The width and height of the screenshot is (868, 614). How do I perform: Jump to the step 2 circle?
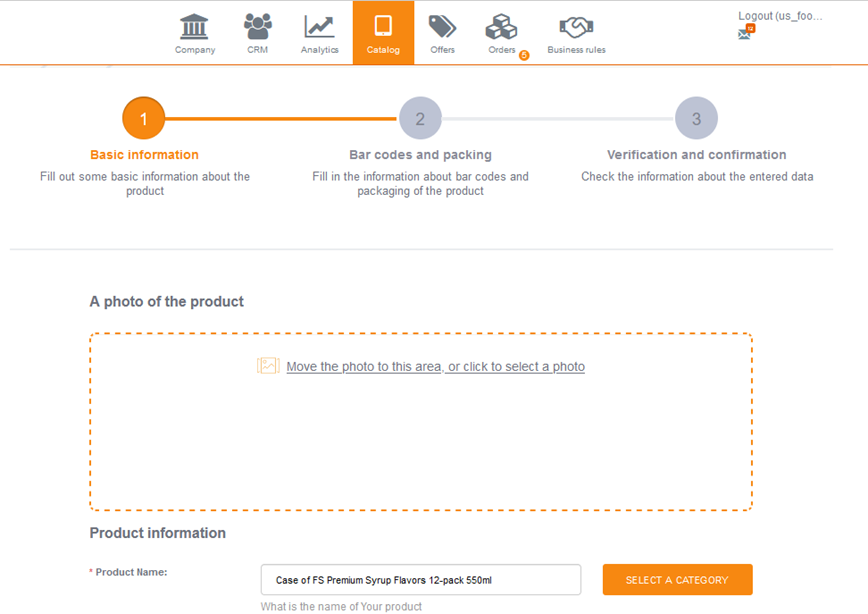click(420, 118)
